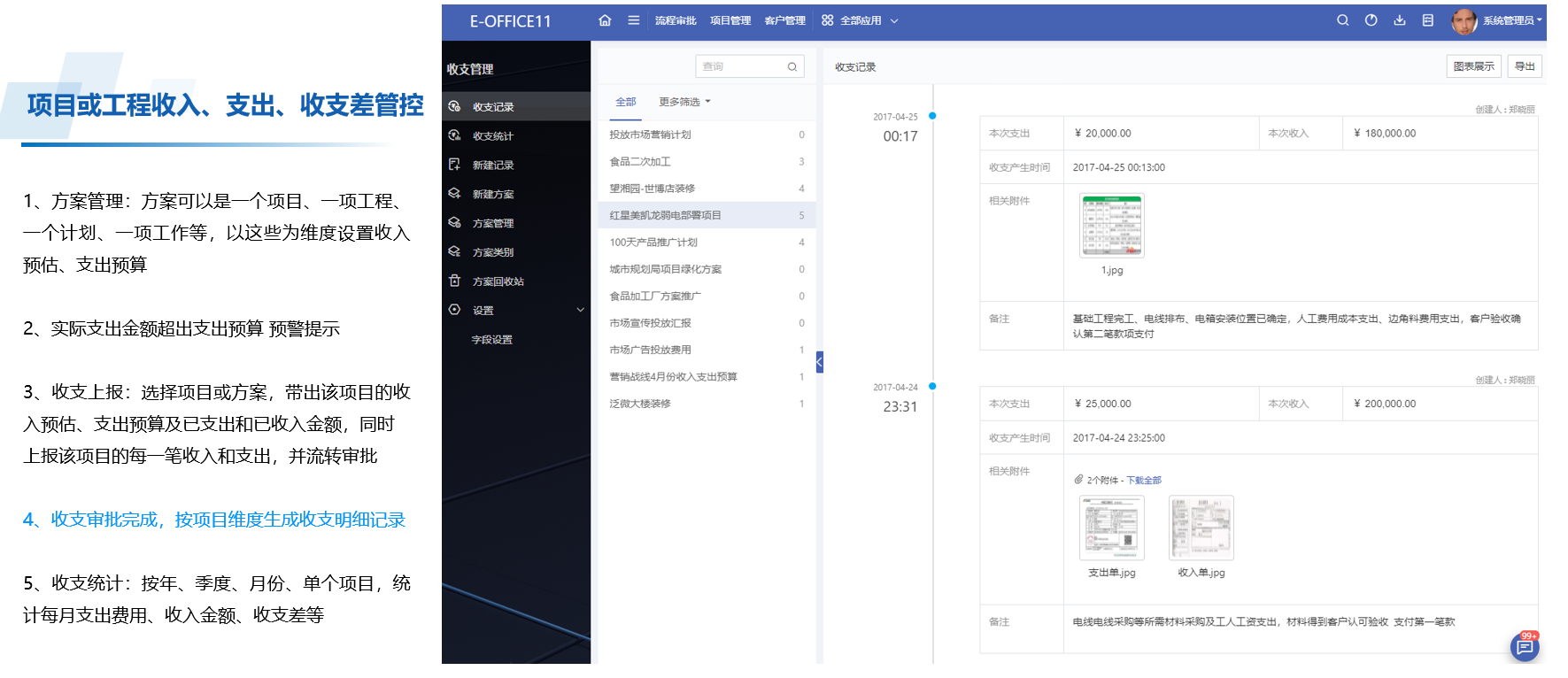
Task: Select 市场宣传投放汇报 in list
Action: point(707,323)
